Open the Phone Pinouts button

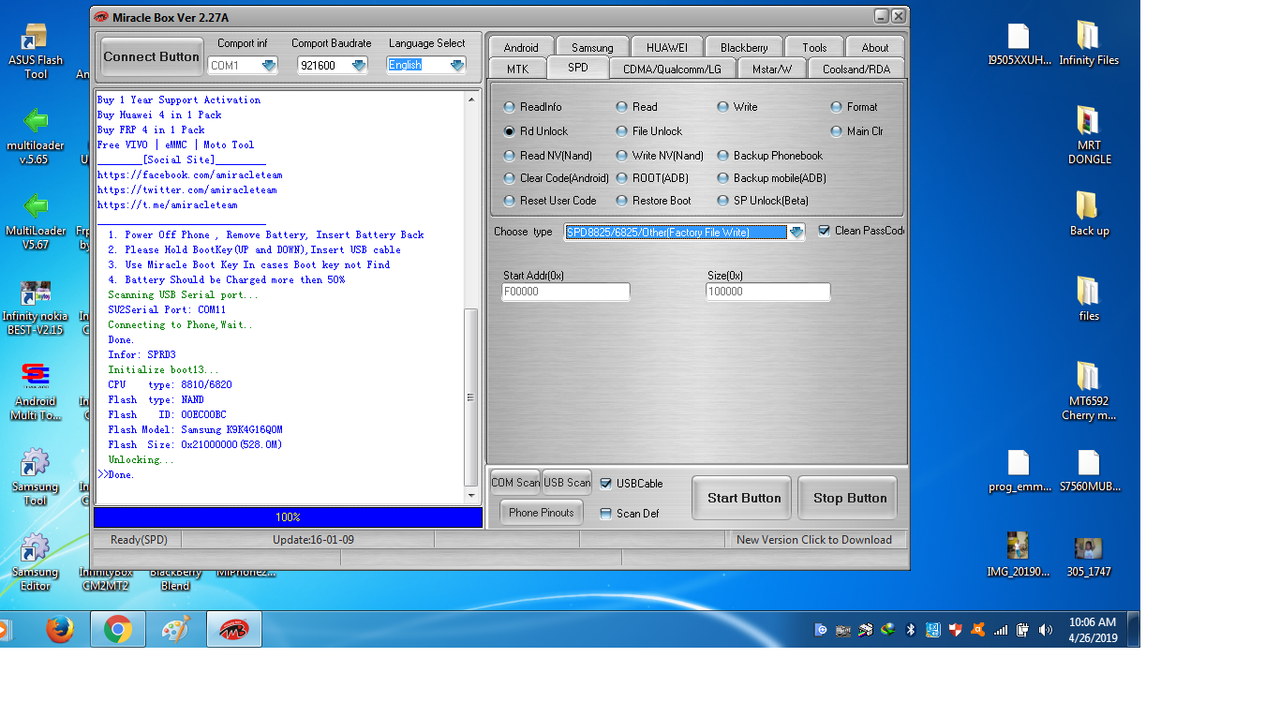tap(541, 513)
